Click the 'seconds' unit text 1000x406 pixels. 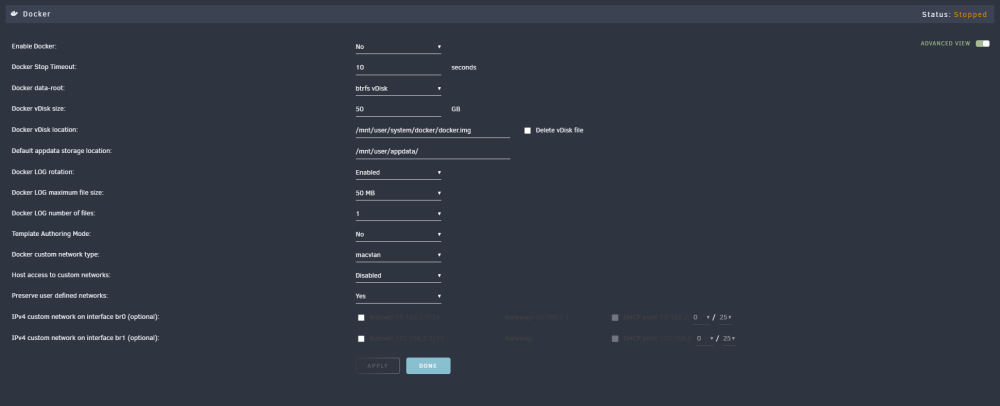coord(464,68)
